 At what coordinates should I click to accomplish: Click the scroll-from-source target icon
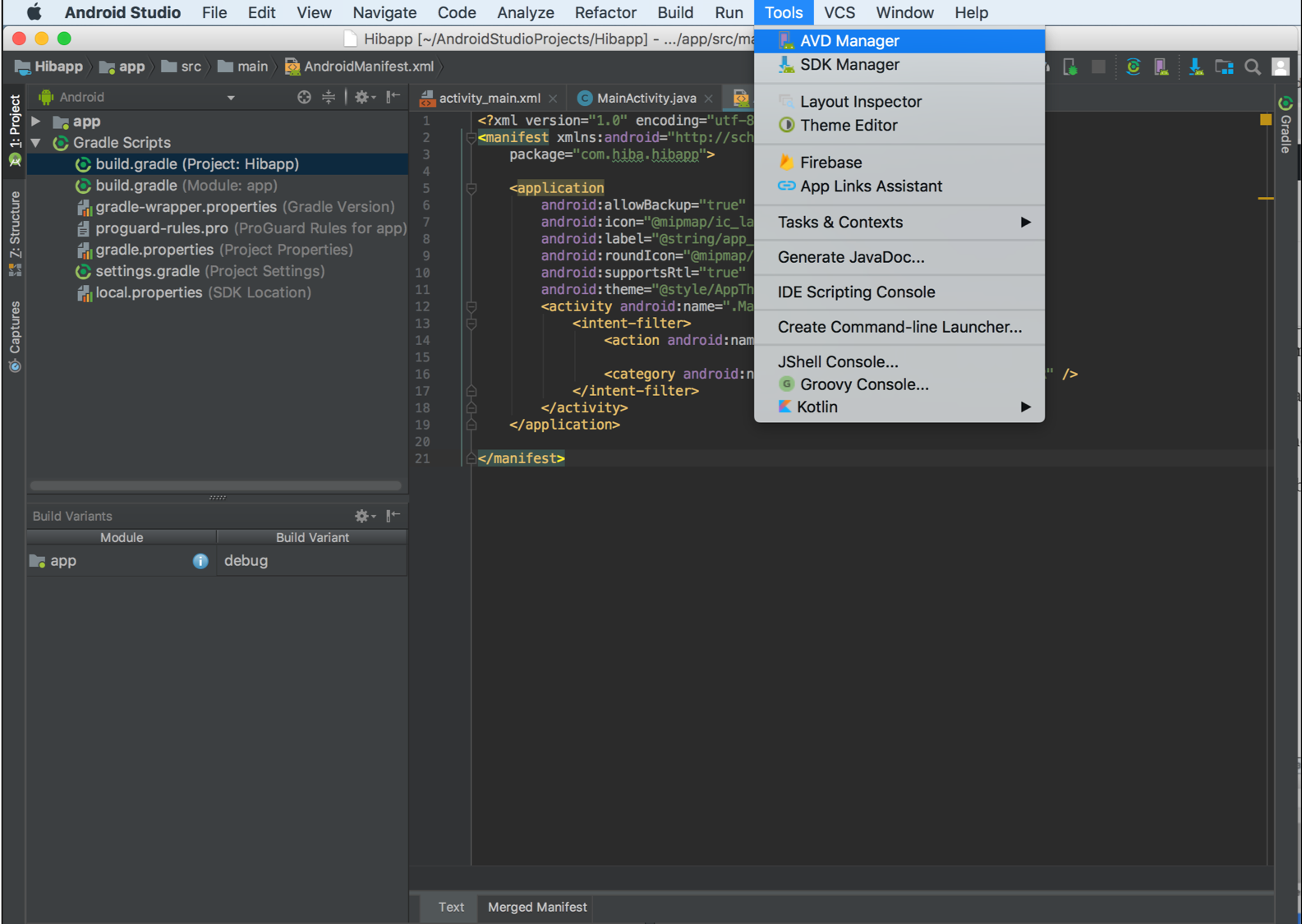[x=304, y=97]
